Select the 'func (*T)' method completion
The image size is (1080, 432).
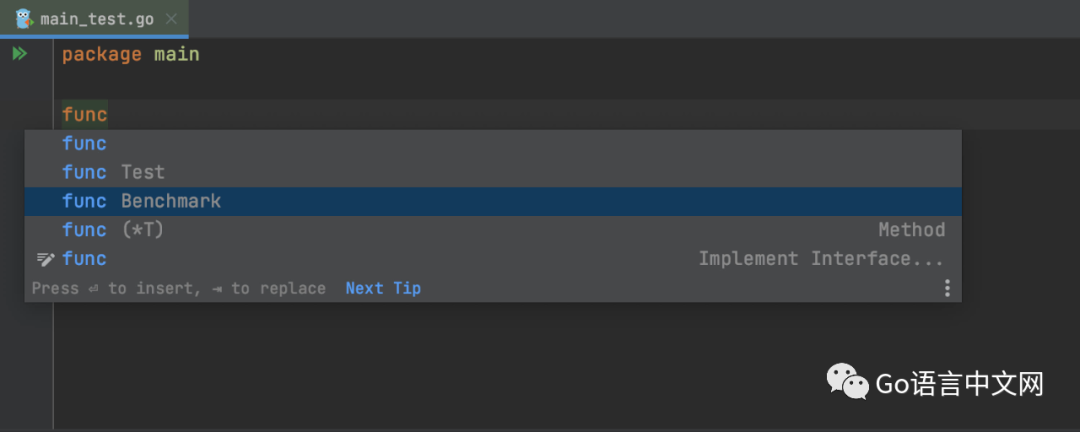point(112,230)
